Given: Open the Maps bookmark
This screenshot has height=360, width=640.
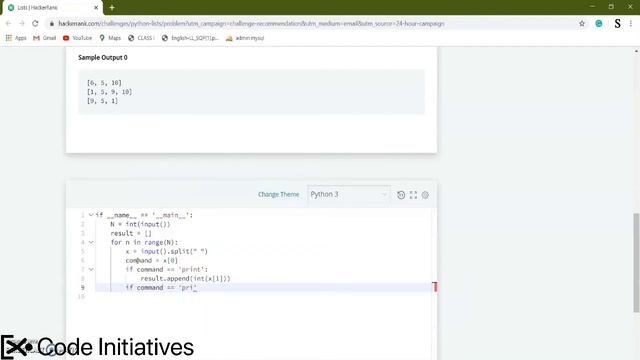Looking at the screenshot, I should pyautogui.click(x=110, y=38).
